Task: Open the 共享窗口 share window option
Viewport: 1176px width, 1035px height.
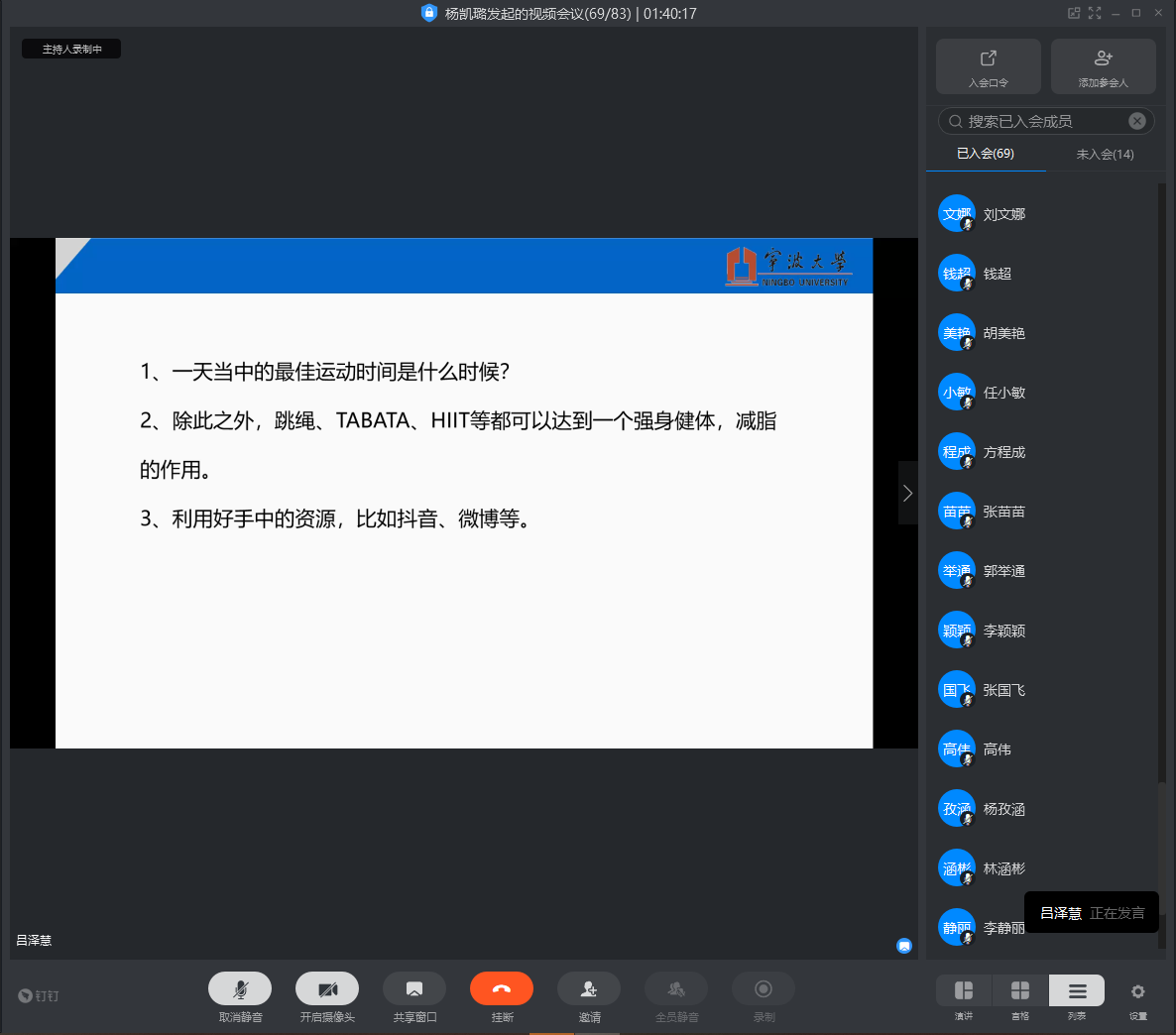Action: coord(414,989)
